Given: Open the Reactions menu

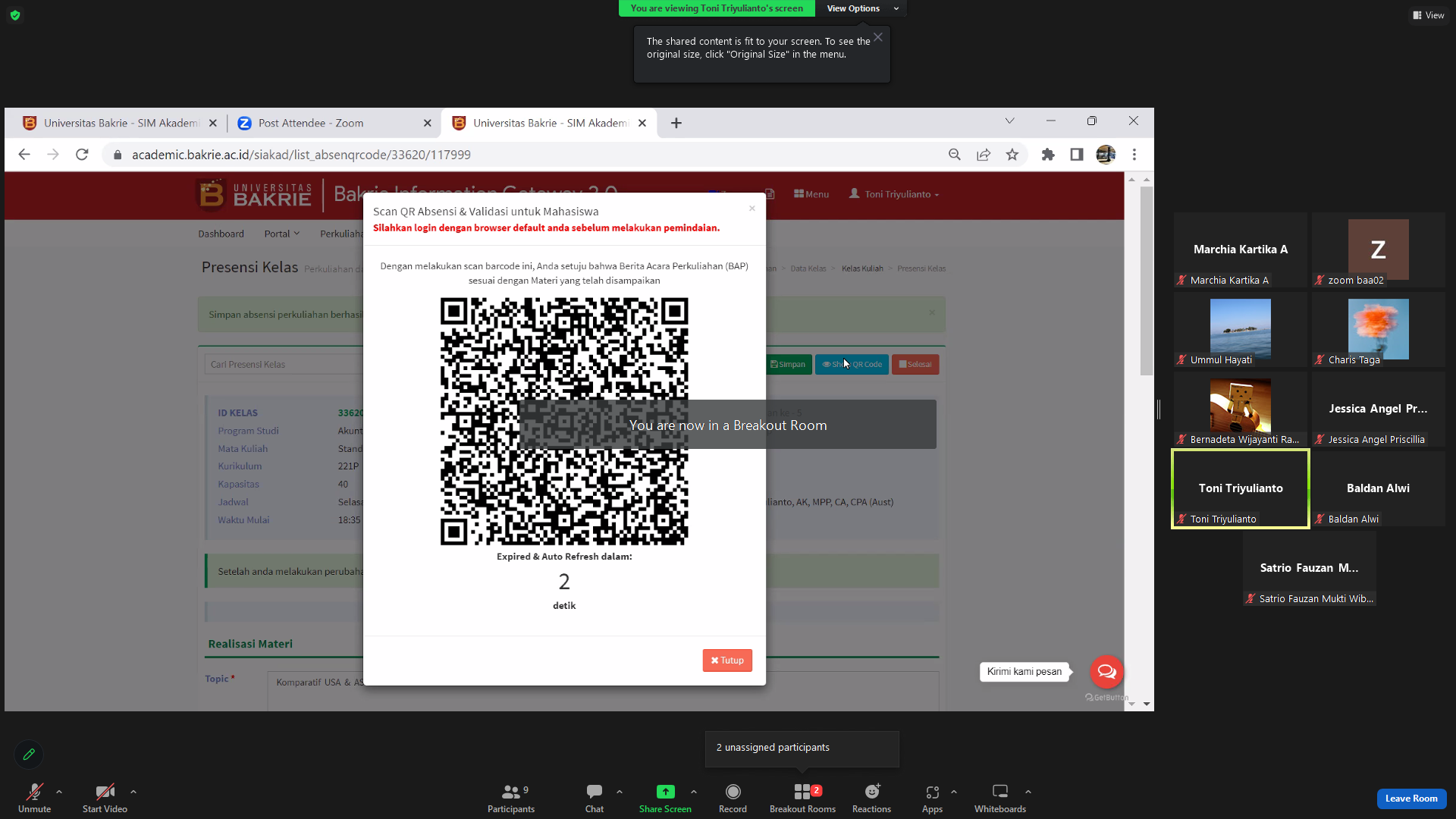Looking at the screenshot, I should 871,798.
